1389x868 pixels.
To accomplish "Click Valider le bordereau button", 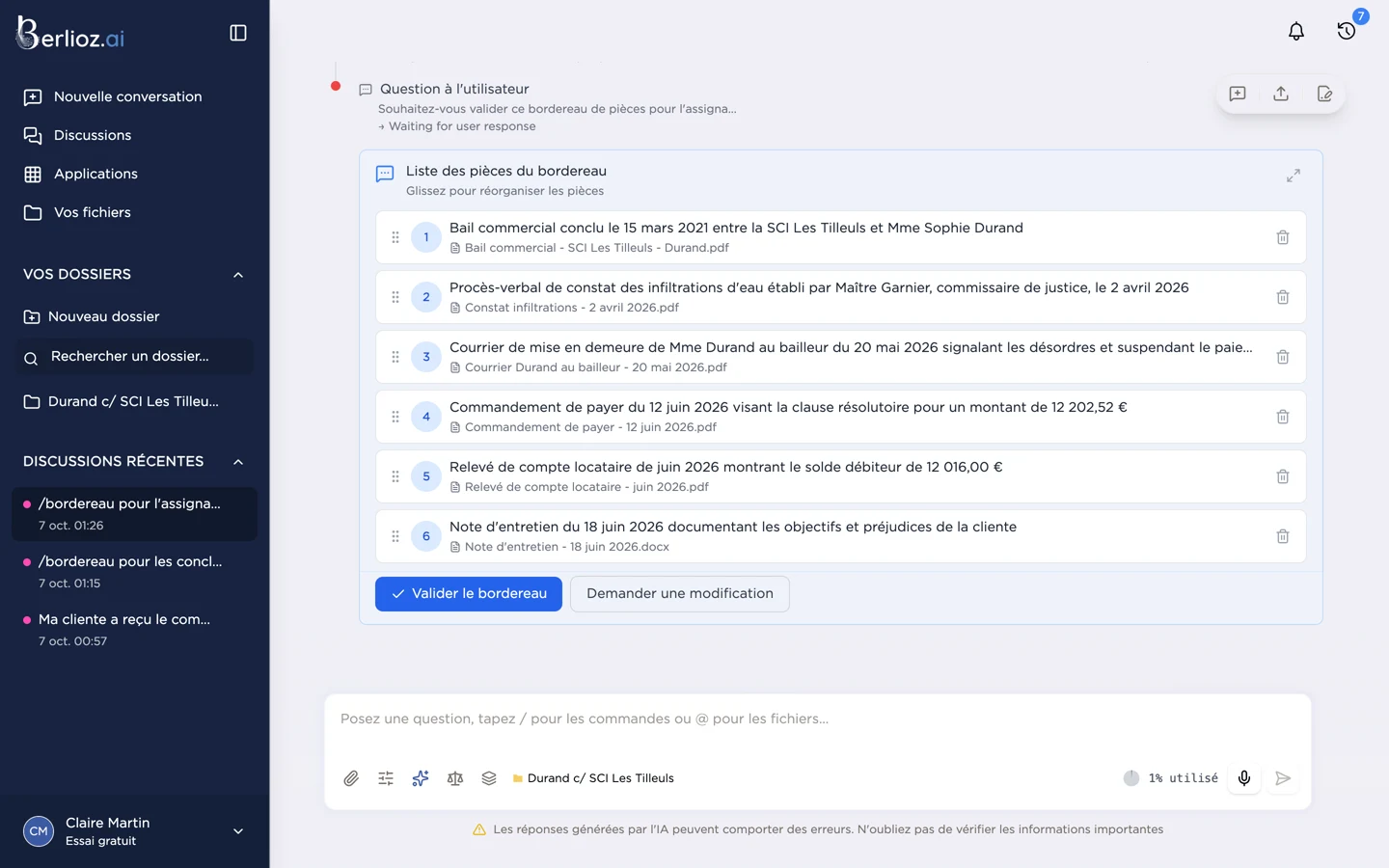I will [x=469, y=594].
